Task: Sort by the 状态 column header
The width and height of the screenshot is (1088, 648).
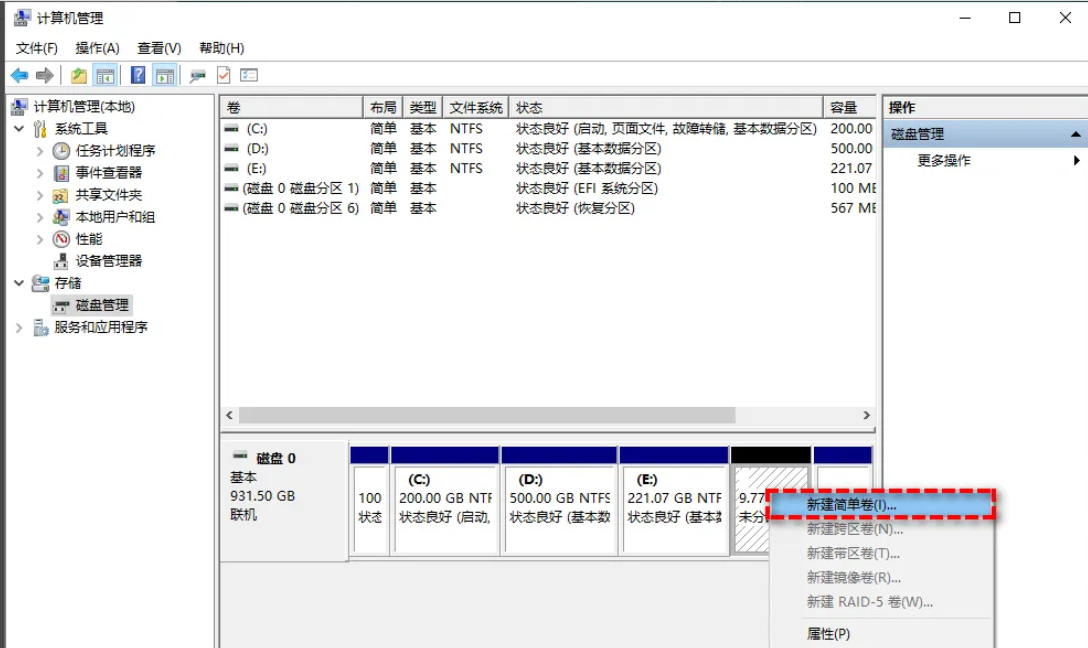Action: pyautogui.click(x=666, y=108)
